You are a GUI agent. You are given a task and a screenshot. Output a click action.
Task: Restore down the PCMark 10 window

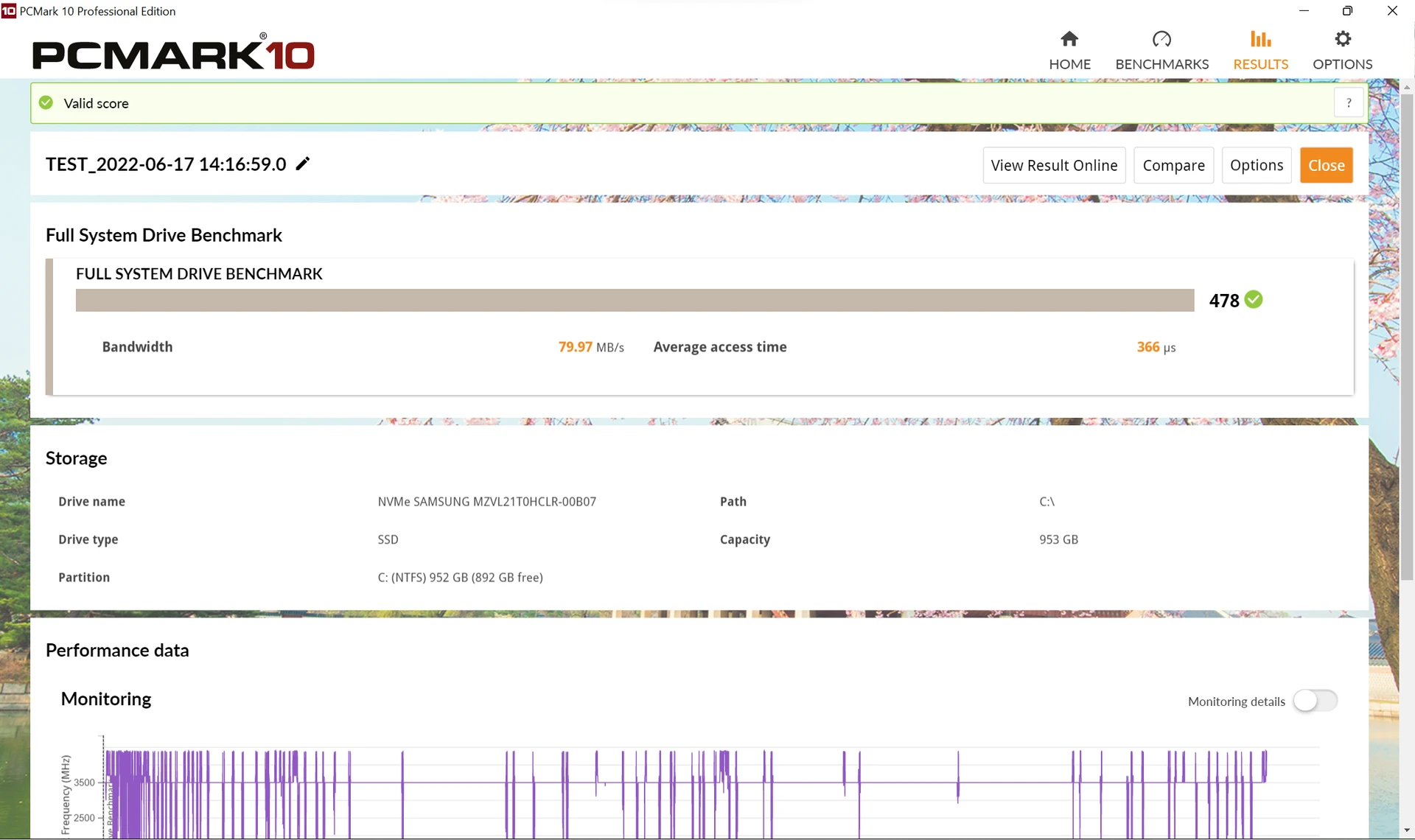1347,11
